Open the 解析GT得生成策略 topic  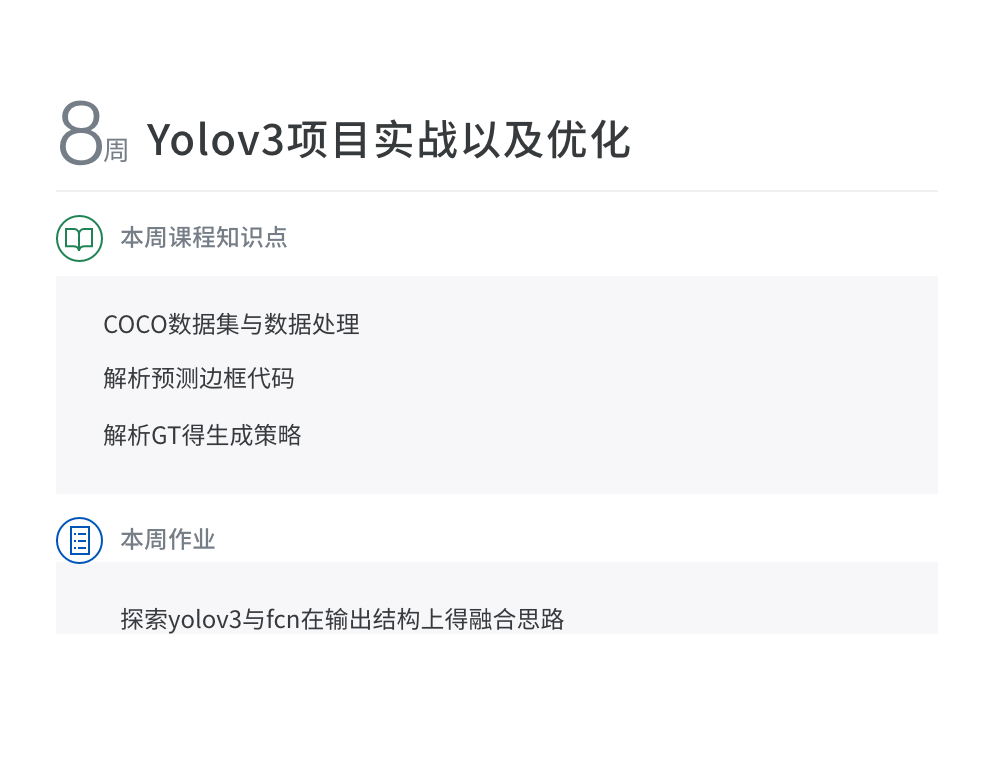(x=202, y=435)
